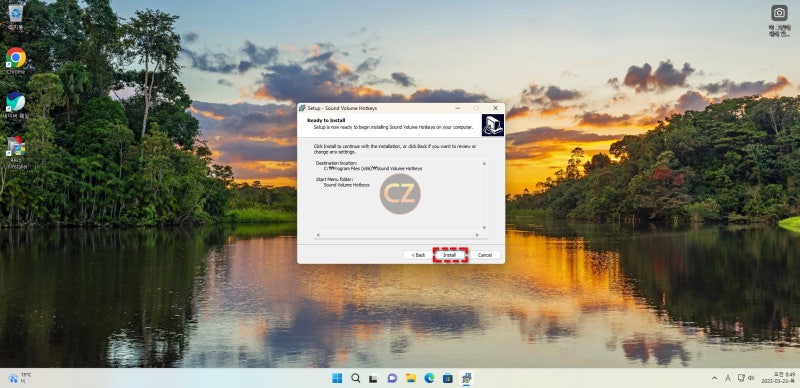
Task: Minimize the Setup window
Action: pyautogui.click(x=457, y=108)
